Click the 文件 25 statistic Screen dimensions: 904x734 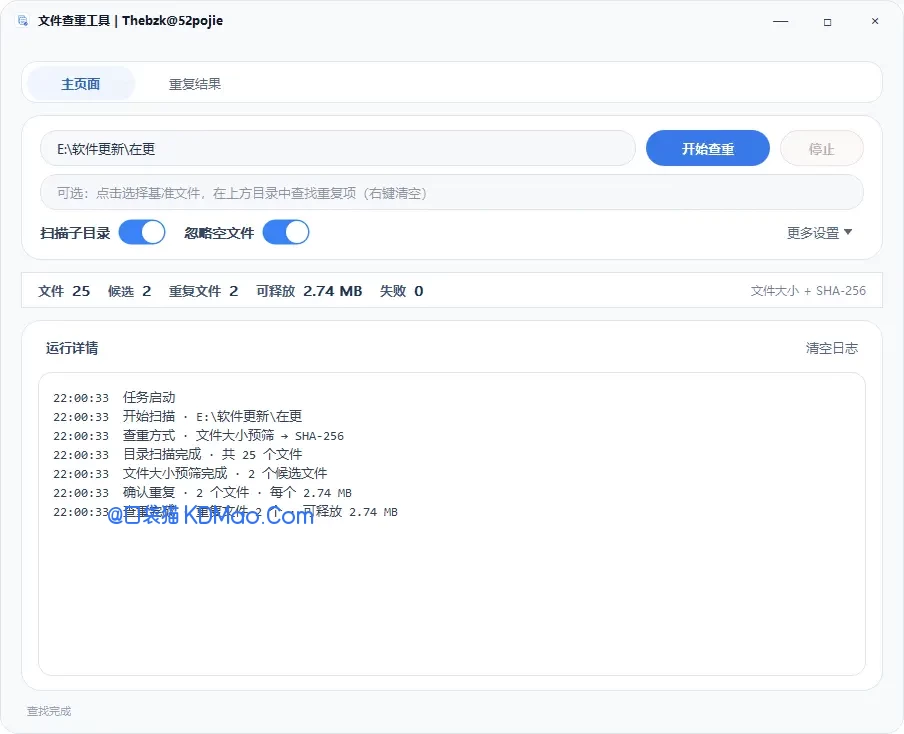click(x=64, y=291)
